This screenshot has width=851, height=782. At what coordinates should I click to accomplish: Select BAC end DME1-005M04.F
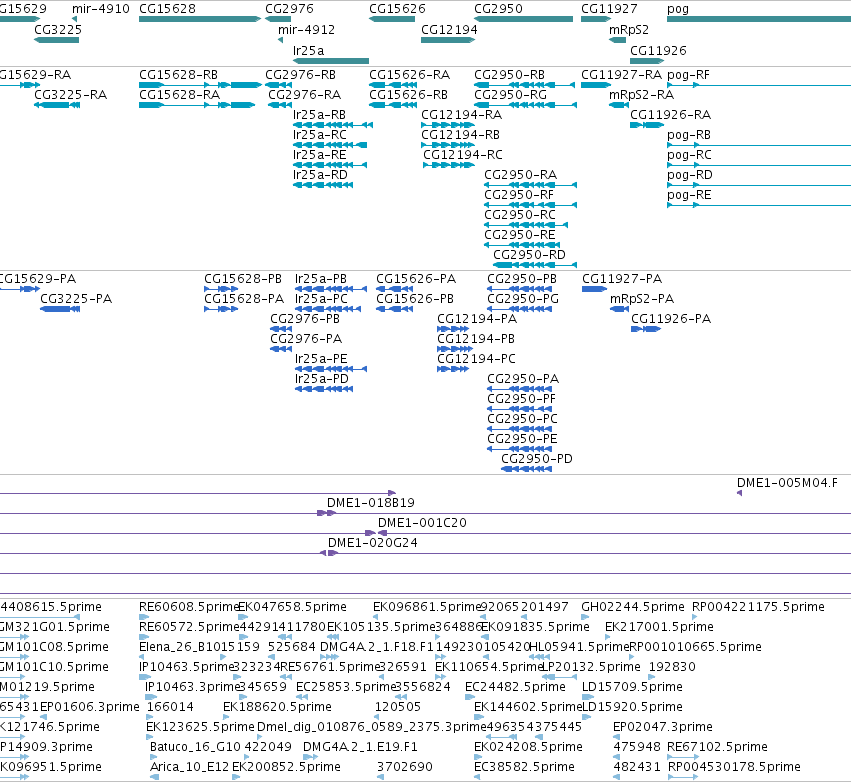tap(787, 483)
